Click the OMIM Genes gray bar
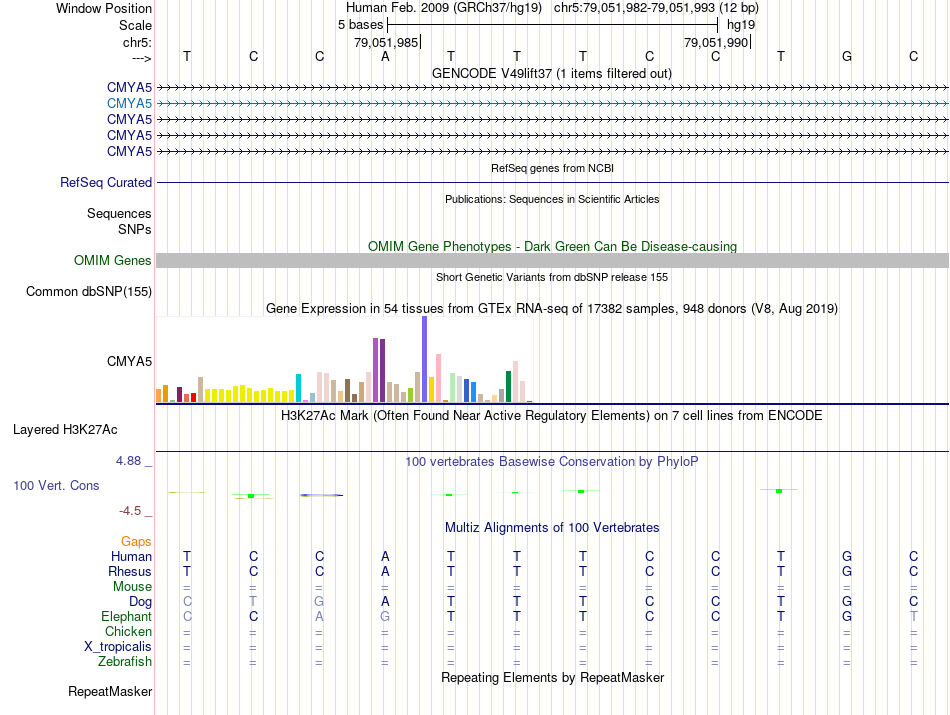The height and width of the screenshot is (715, 950). pos(552,261)
